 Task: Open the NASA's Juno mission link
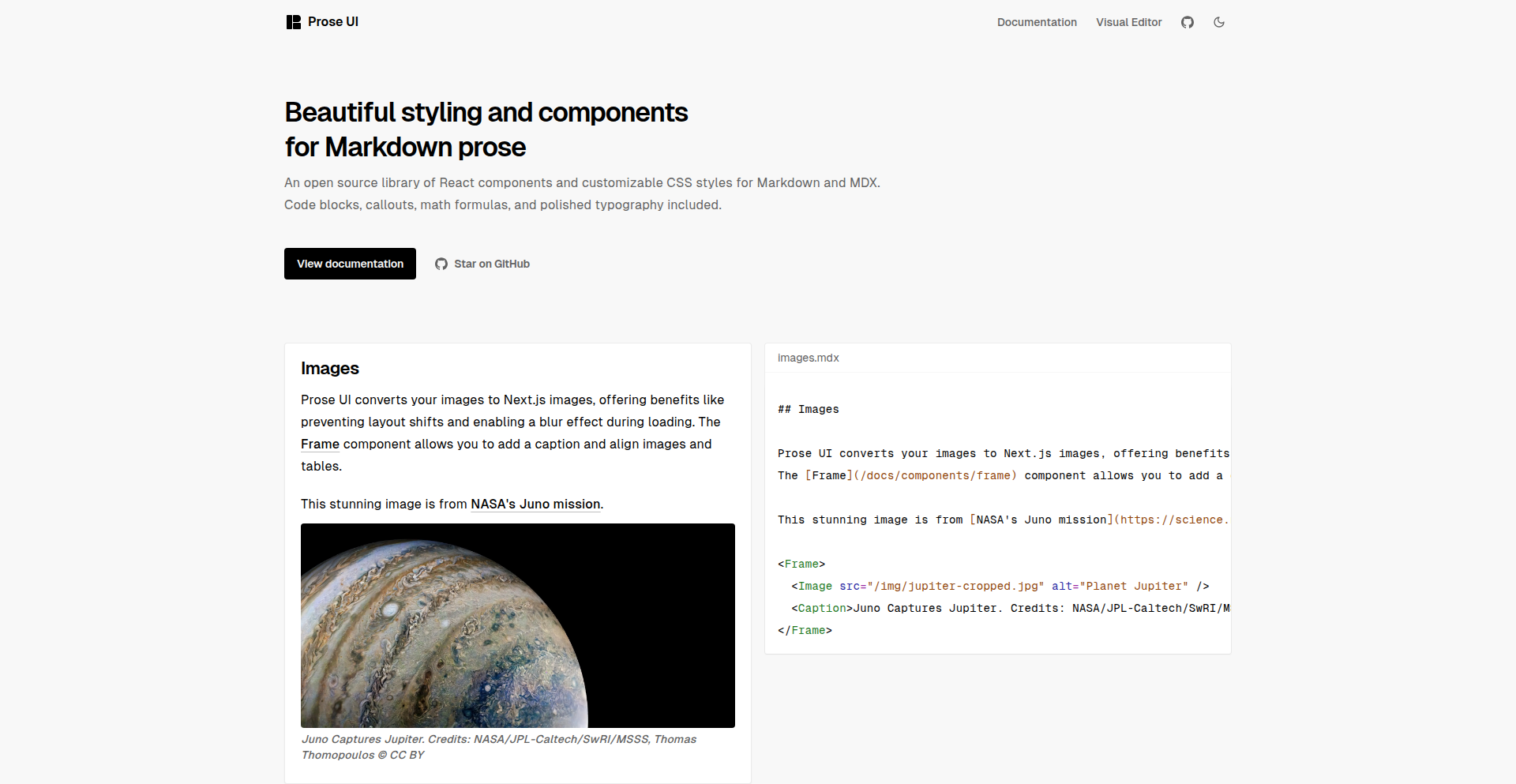535,505
